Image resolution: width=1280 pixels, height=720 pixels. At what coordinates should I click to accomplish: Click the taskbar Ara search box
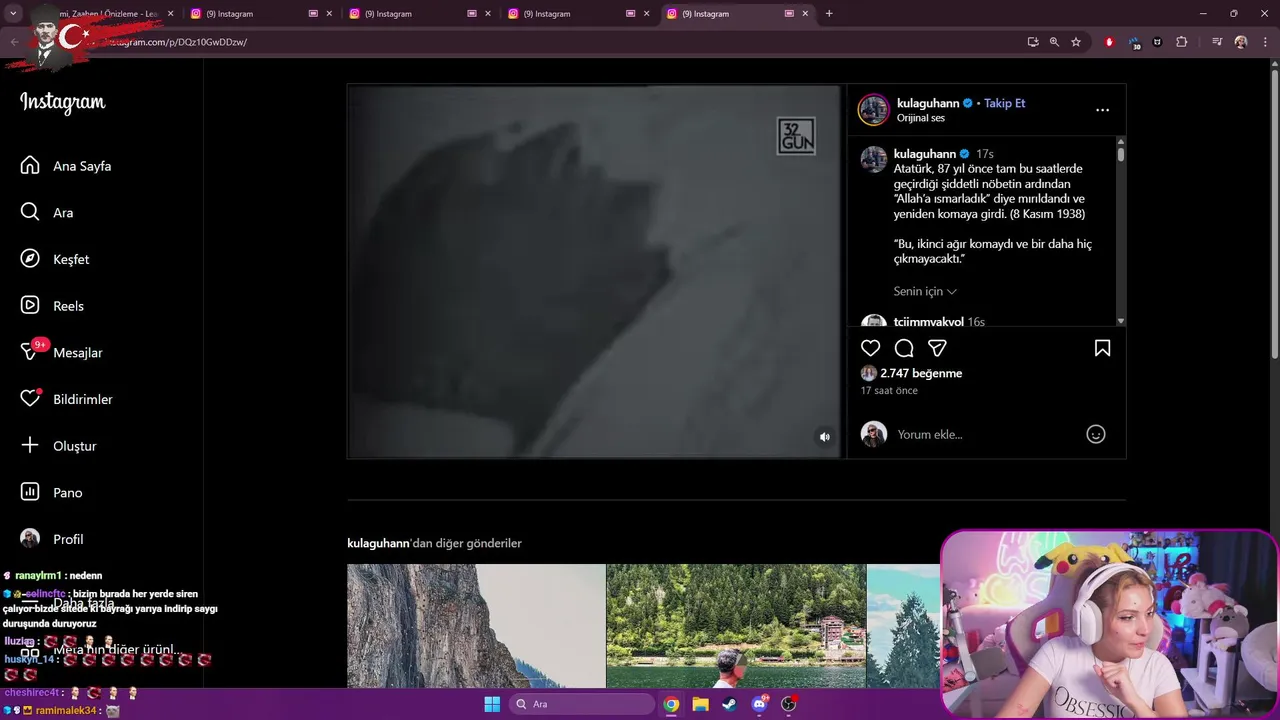point(582,704)
